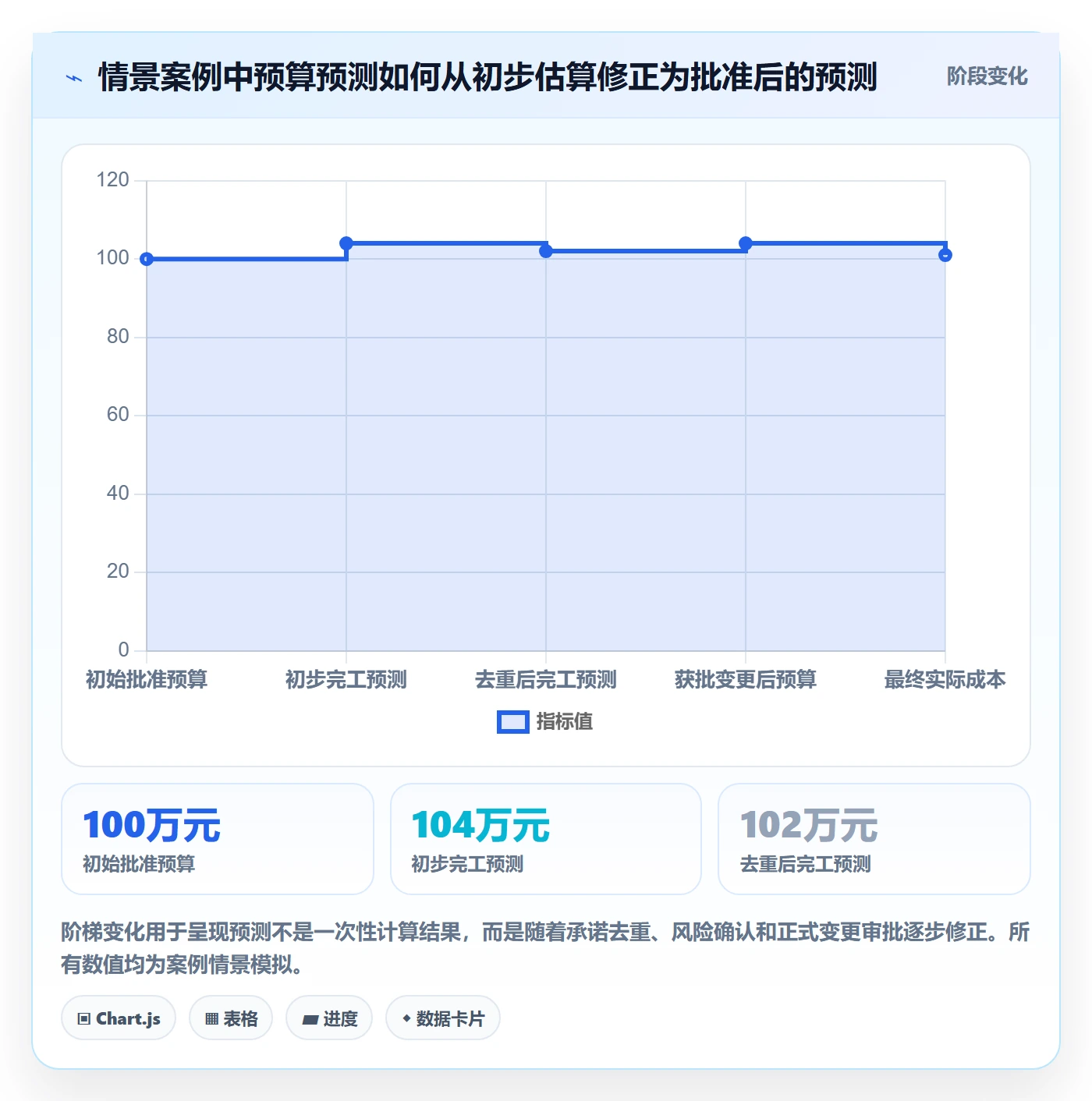Select the 表格 tag chip
This screenshot has width=1092, height=1101.
[x=231, y=1018]
